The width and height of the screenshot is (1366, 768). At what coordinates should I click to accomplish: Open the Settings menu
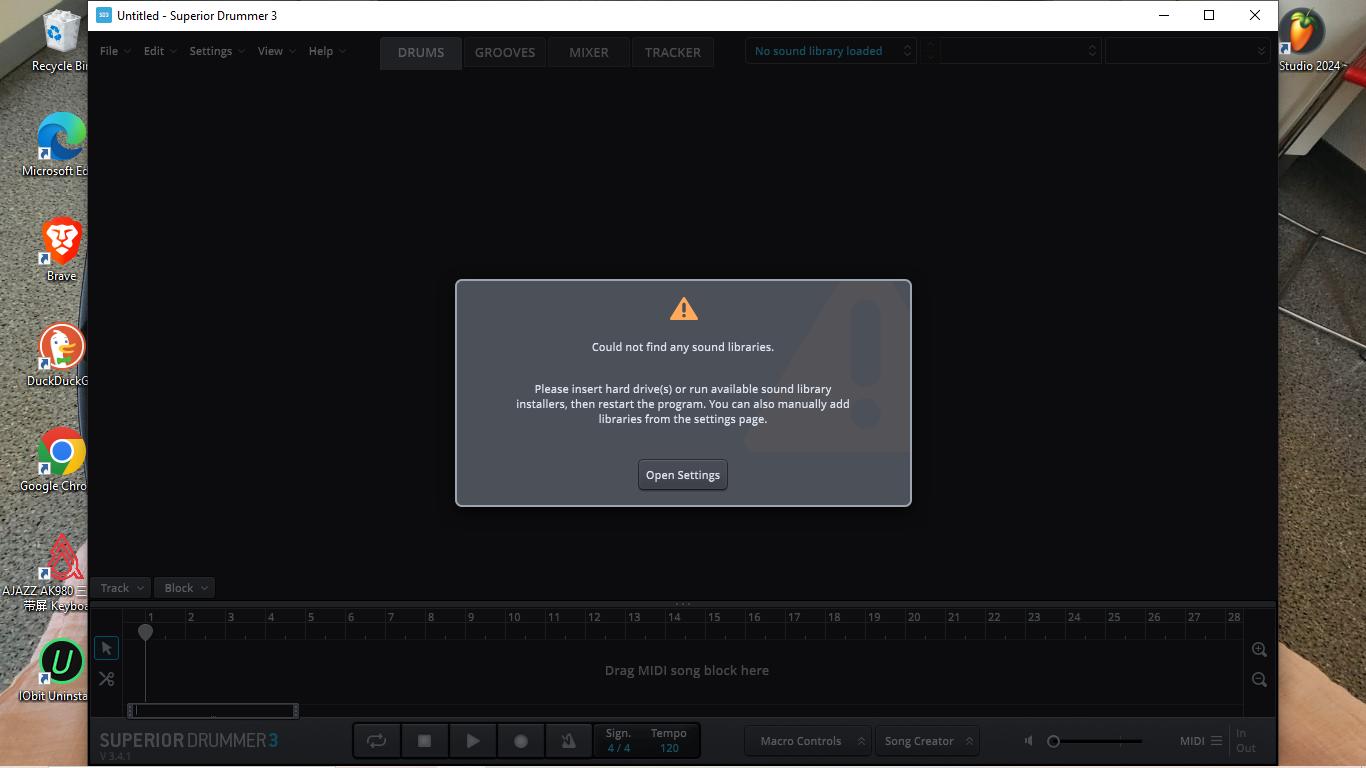point(216,51)
